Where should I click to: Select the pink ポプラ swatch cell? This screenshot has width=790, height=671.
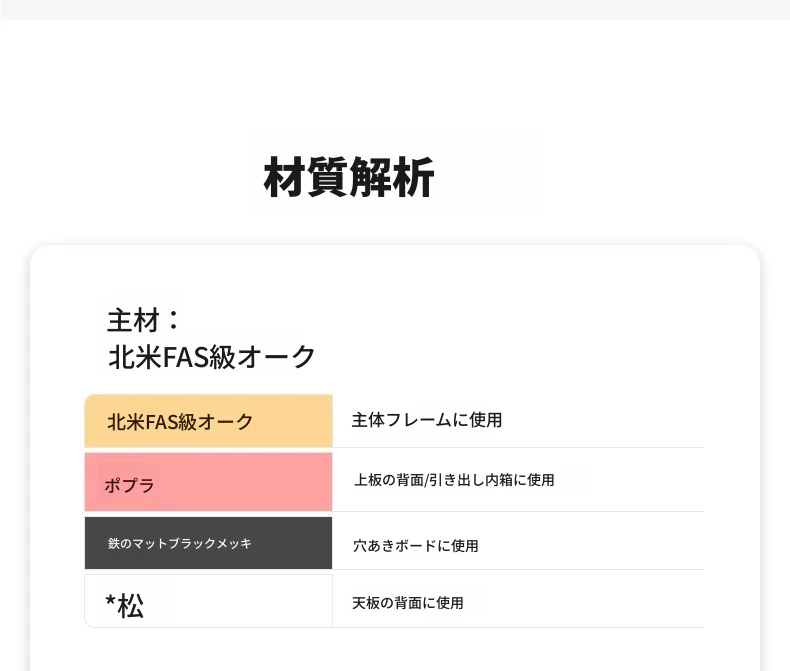209,482
